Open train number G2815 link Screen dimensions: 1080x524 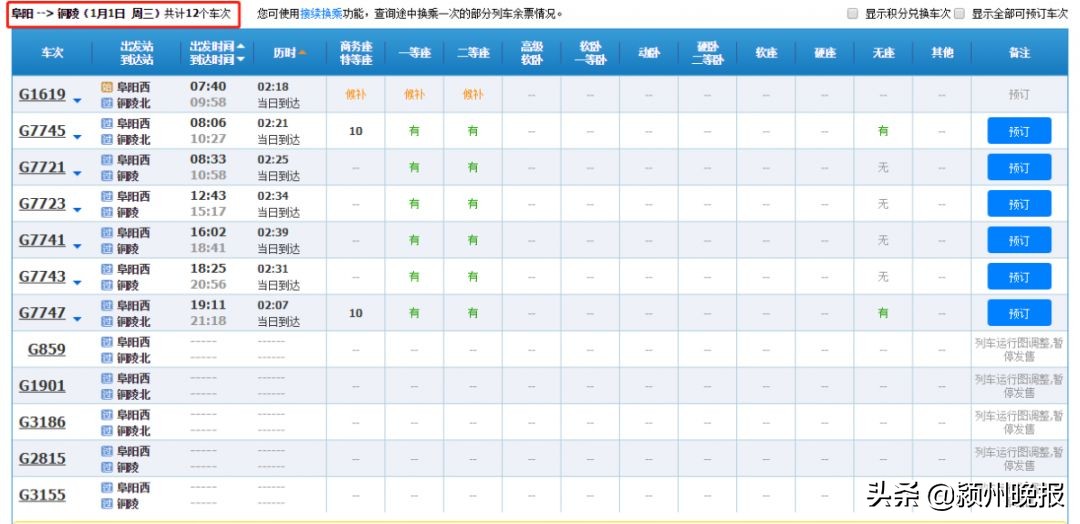pyautogui.click(x=42, y=459)
